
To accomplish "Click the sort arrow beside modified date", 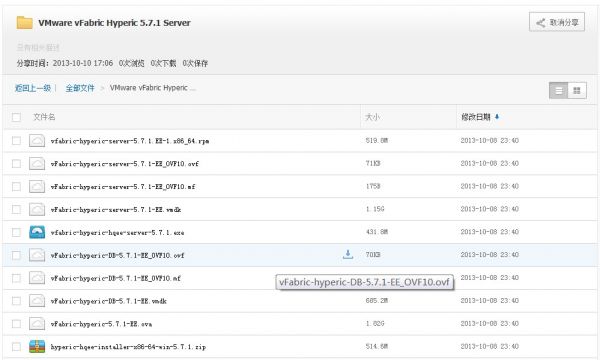I will pyautogui.click(x=497, y=117).
